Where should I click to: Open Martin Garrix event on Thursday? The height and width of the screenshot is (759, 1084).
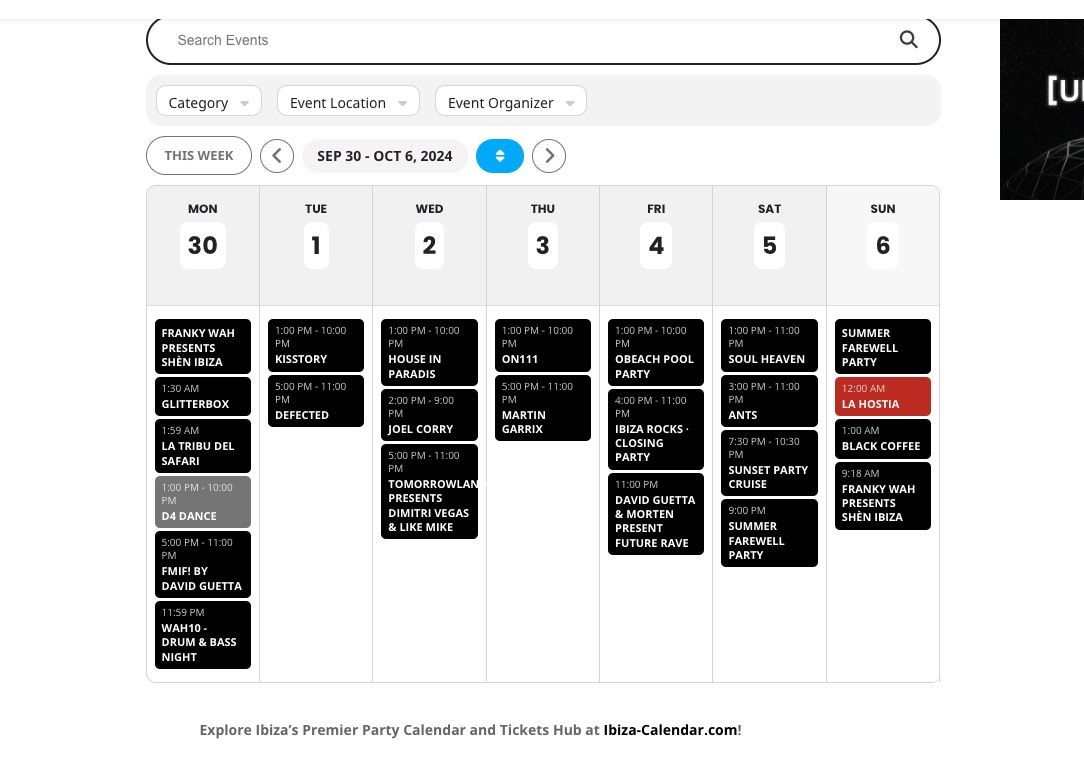(x=543, y=408)
